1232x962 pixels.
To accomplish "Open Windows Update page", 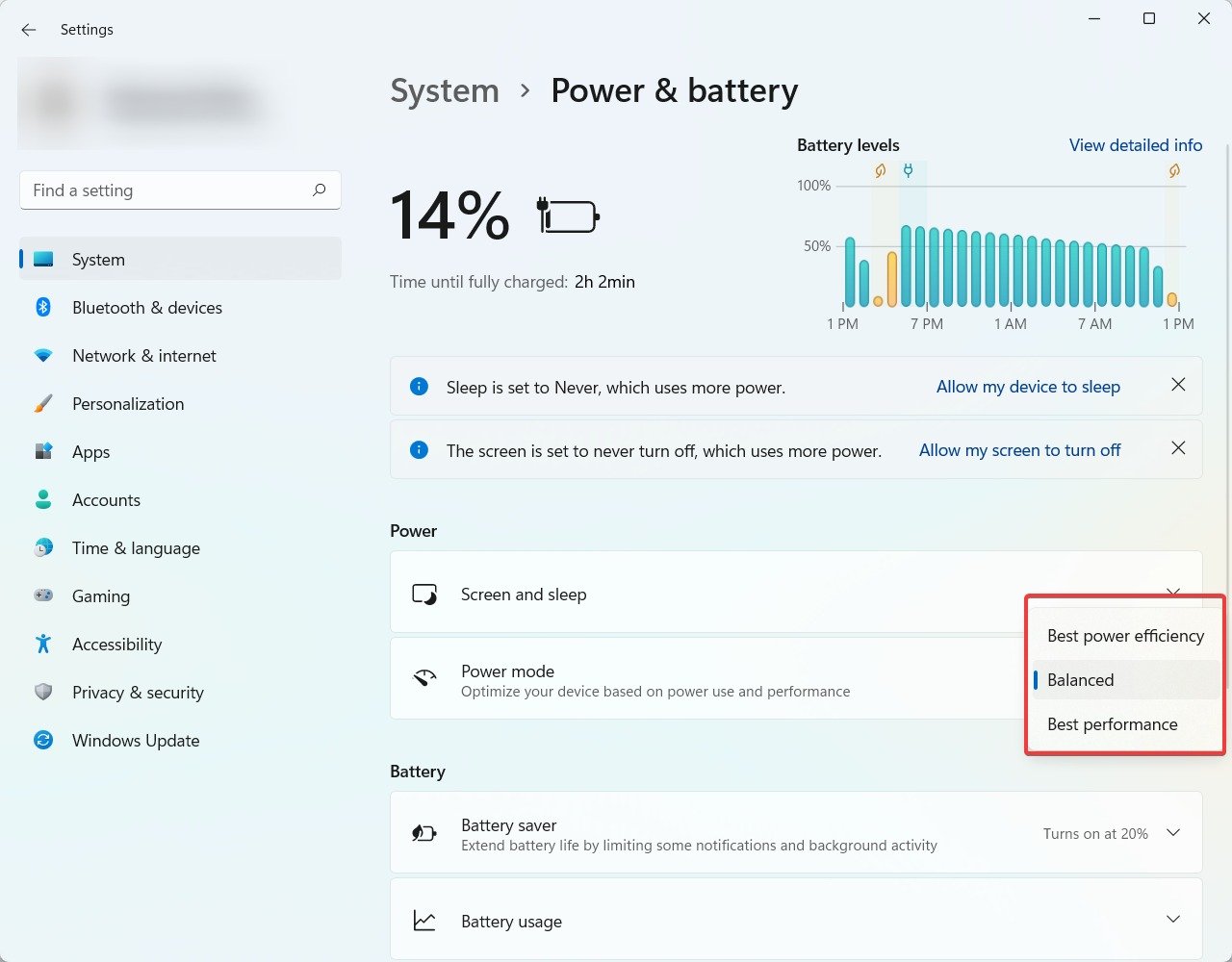I will 180,740.
